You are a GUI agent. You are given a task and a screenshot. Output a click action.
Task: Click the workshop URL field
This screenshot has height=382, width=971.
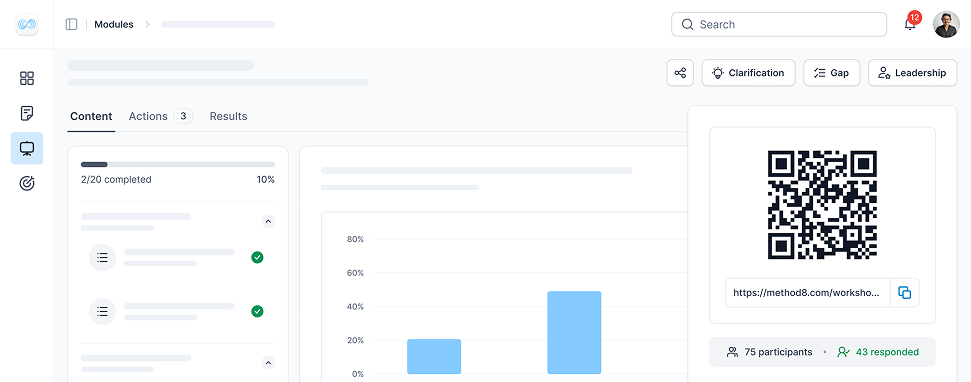808,293
